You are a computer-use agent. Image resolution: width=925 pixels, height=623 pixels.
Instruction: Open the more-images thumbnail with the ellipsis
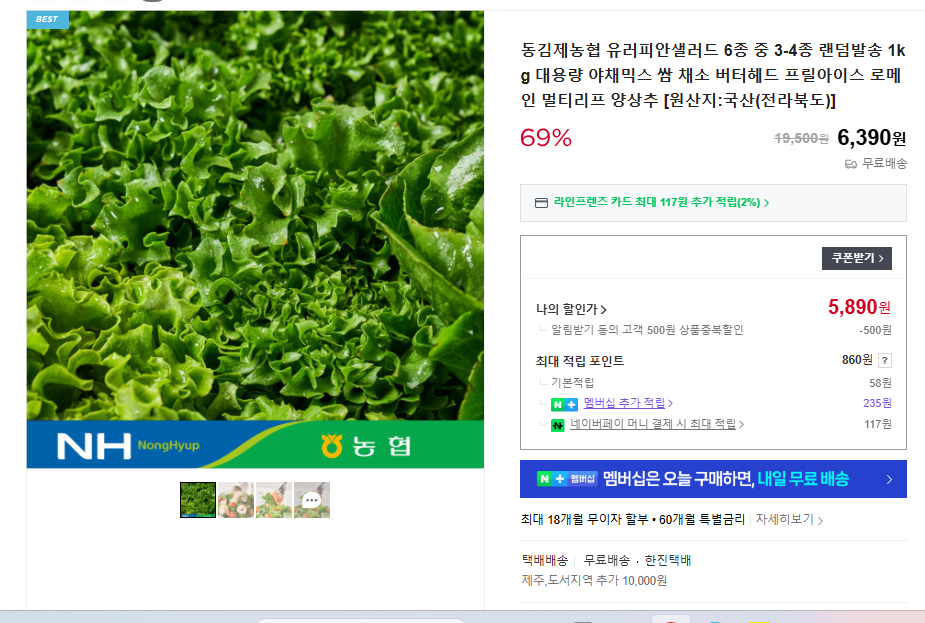click(x=312, y=500)
